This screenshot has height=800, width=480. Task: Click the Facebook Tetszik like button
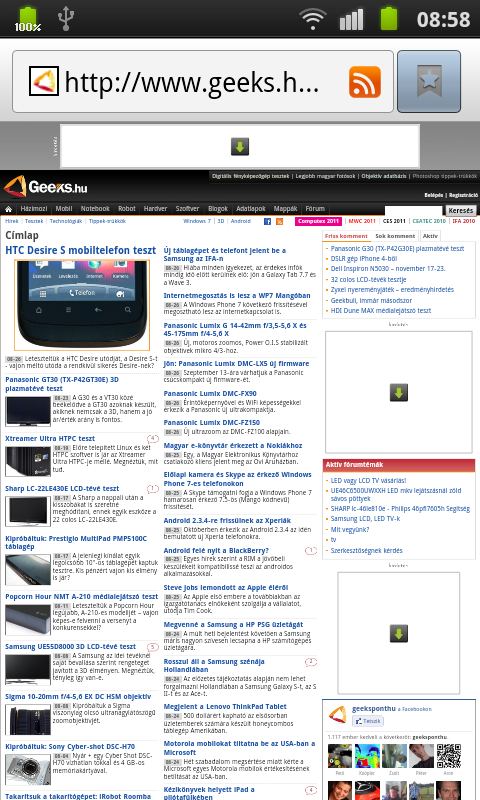pyautogui.click(x=367, y=721)
